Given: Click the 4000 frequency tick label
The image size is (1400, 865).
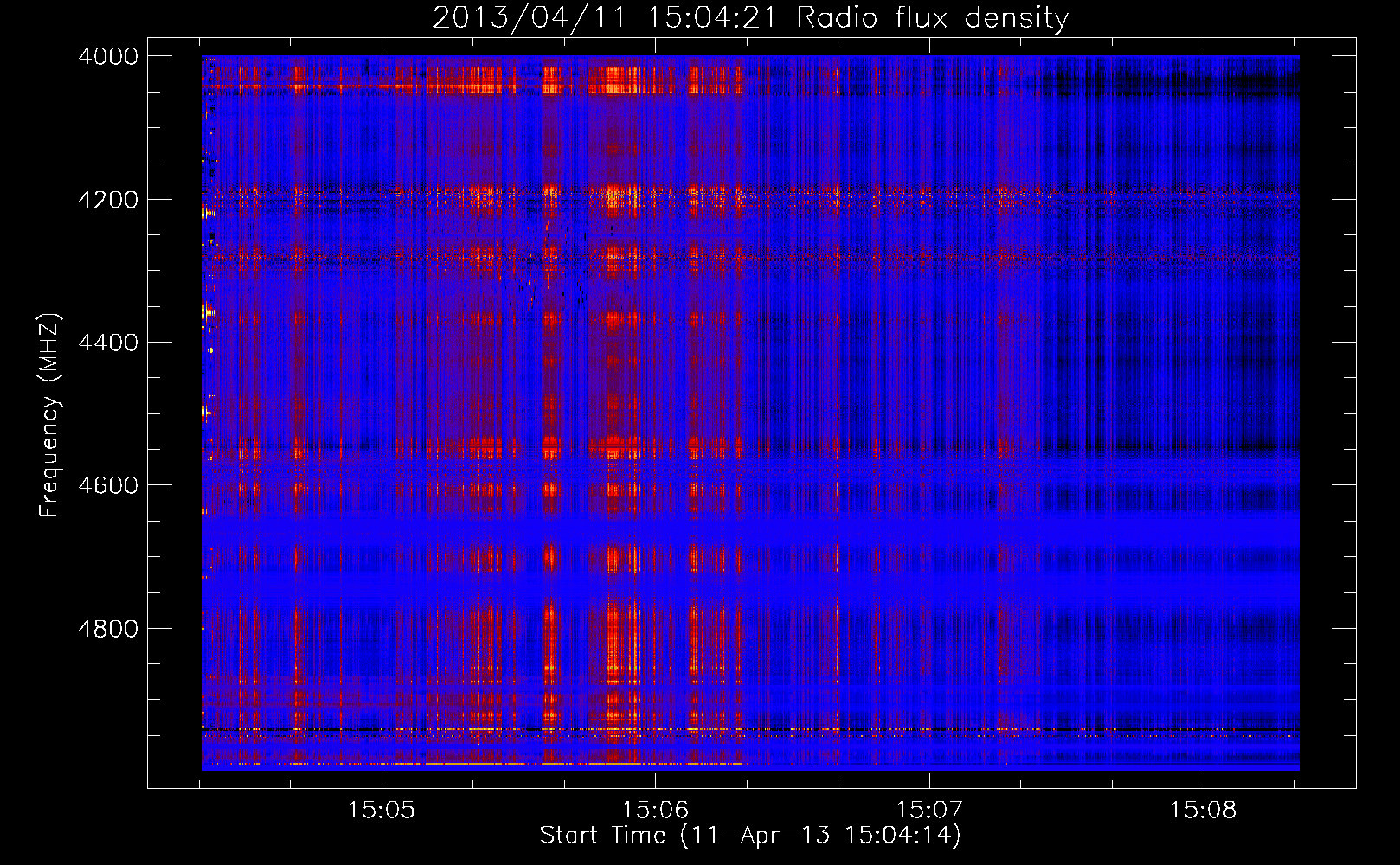Looking at the screenshot, I should pyautogui.click(x=108, y=56).
